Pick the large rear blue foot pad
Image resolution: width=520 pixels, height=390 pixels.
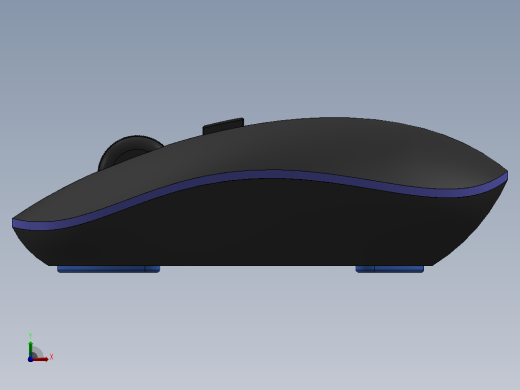(399, 269)
